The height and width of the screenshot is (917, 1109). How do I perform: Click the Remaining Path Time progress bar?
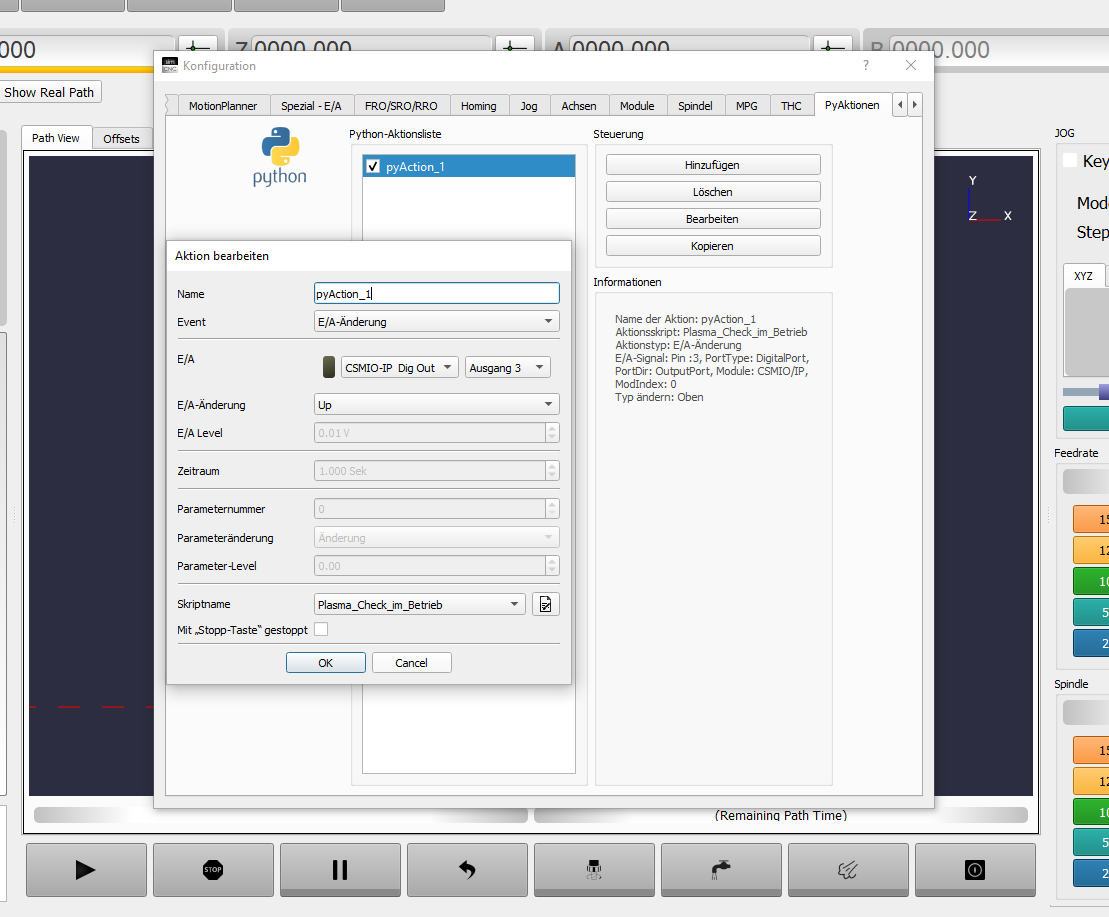[781, 814]
